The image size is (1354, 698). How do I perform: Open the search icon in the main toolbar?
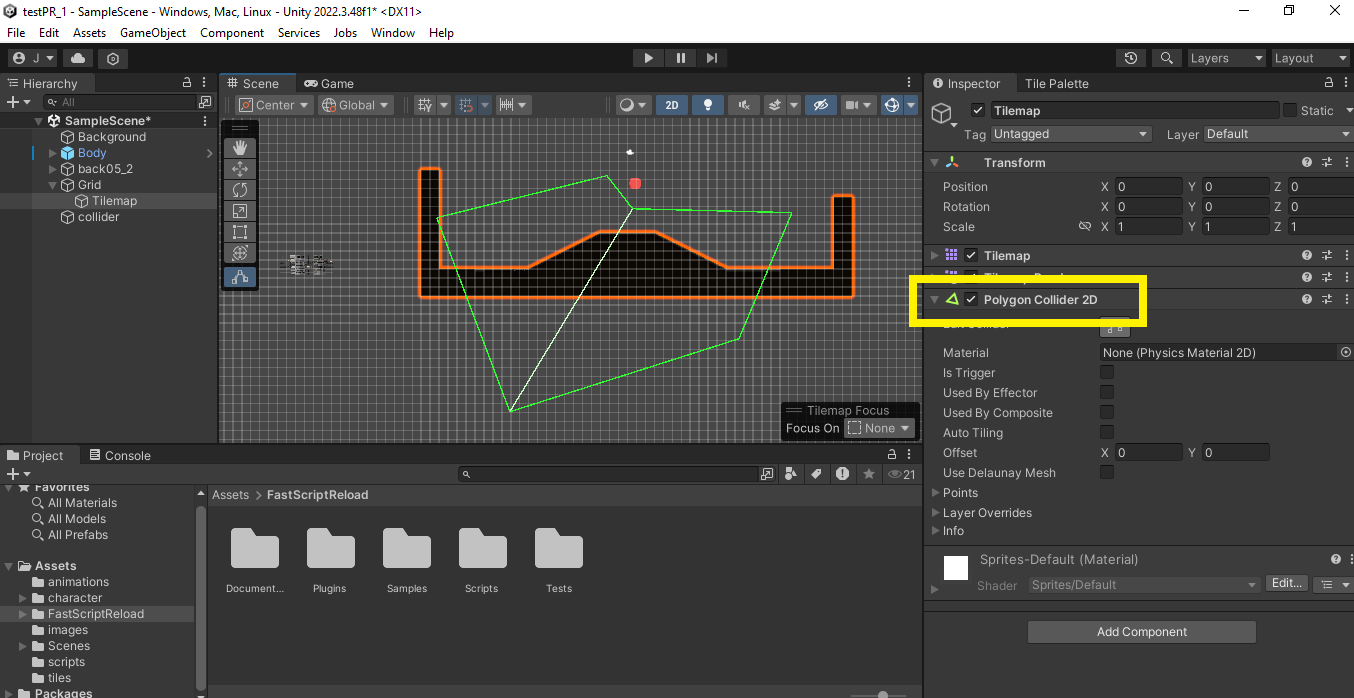coord(1166,58)
